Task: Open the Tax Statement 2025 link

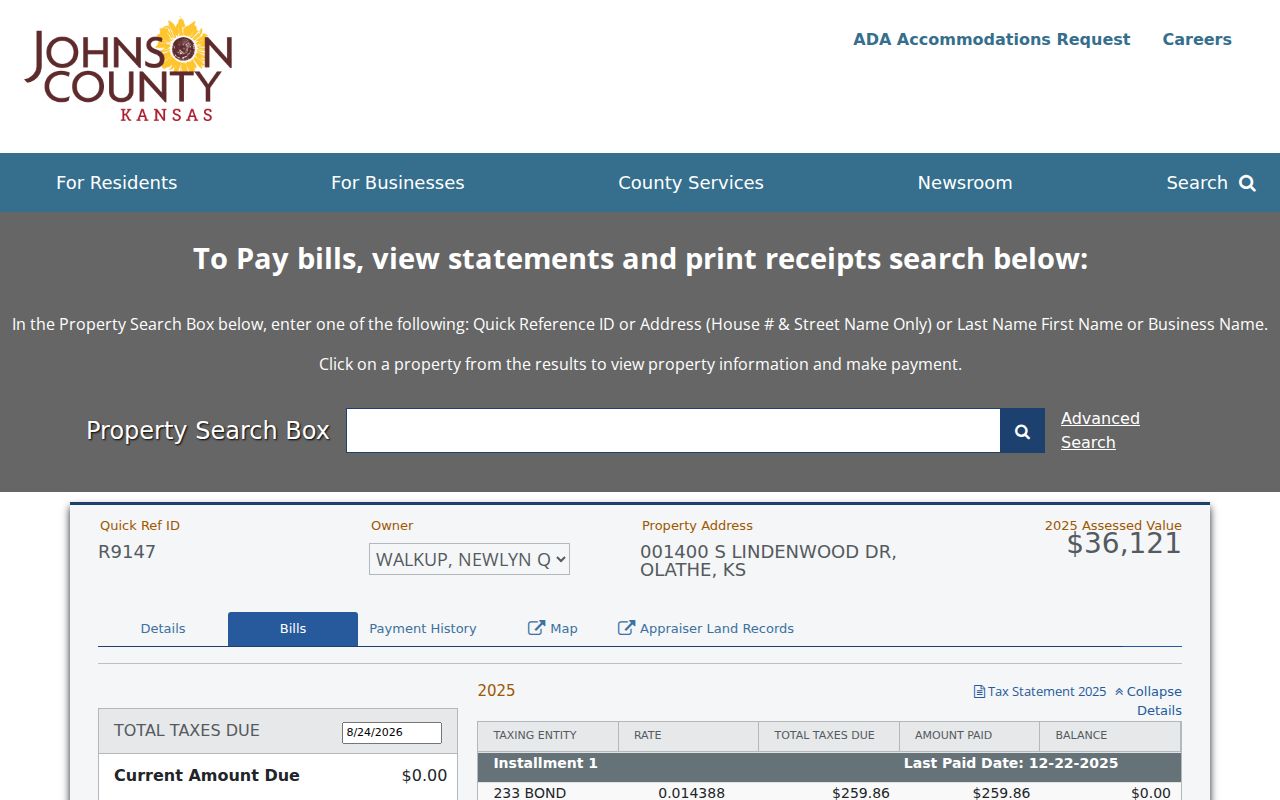Action: [1040, 691]
